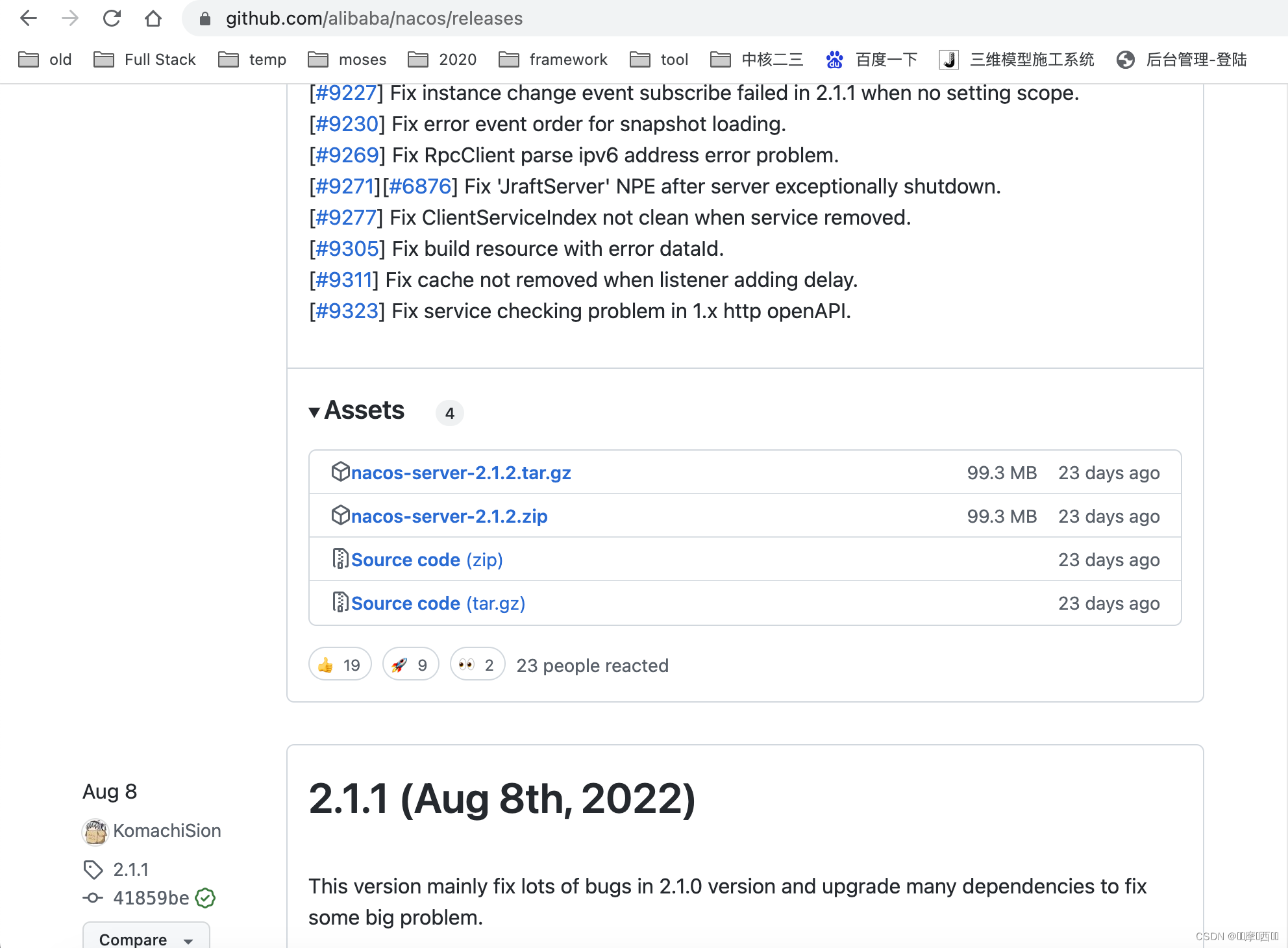1288x948 pixels.
Task: Download nacos-server-2.1.2.tar.gz
Action: click(461, 473)
